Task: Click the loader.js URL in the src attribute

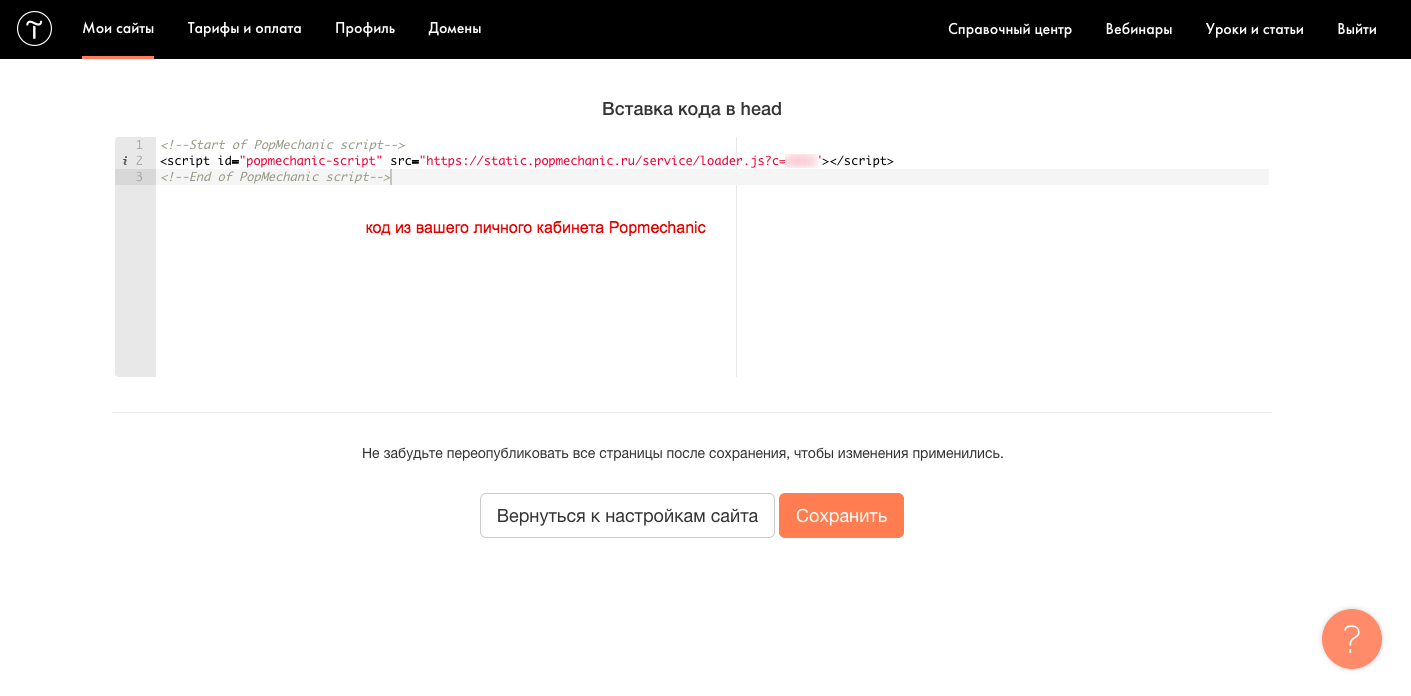Action: [620, 161]
